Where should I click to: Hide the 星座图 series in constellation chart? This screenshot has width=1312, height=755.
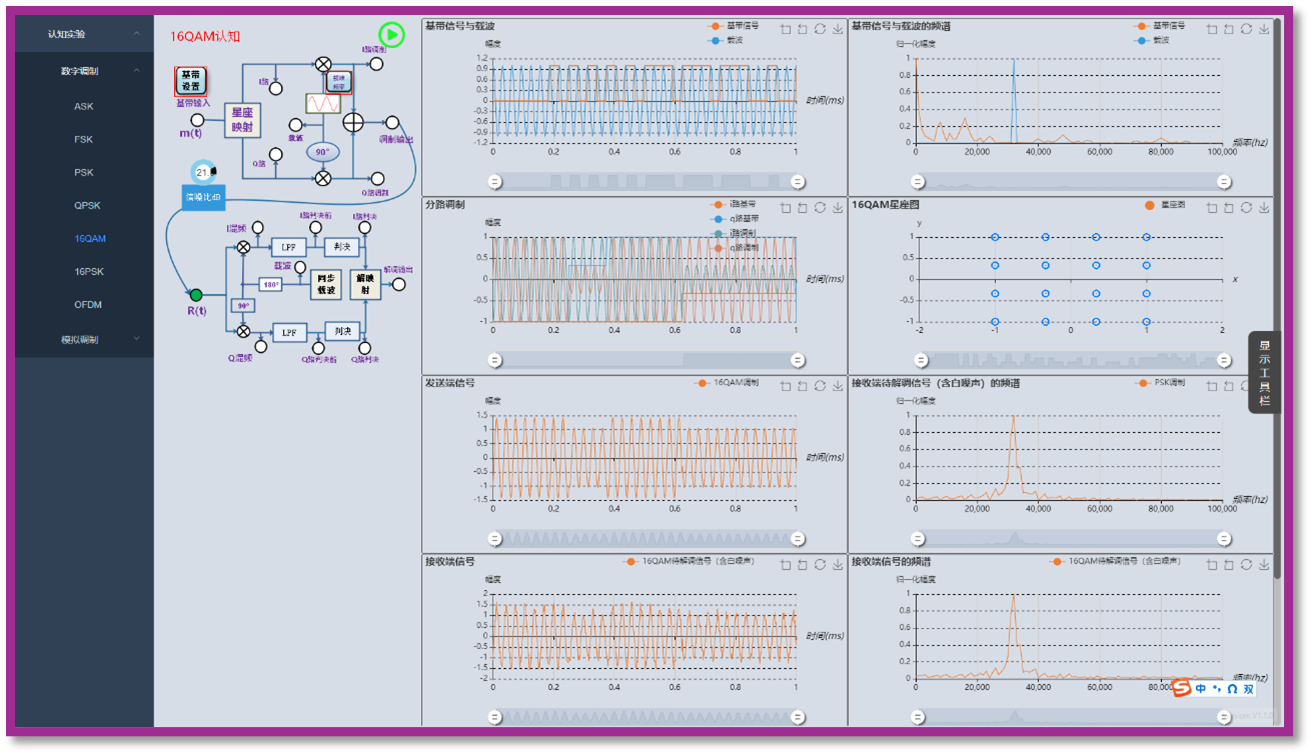[1163, 205]
